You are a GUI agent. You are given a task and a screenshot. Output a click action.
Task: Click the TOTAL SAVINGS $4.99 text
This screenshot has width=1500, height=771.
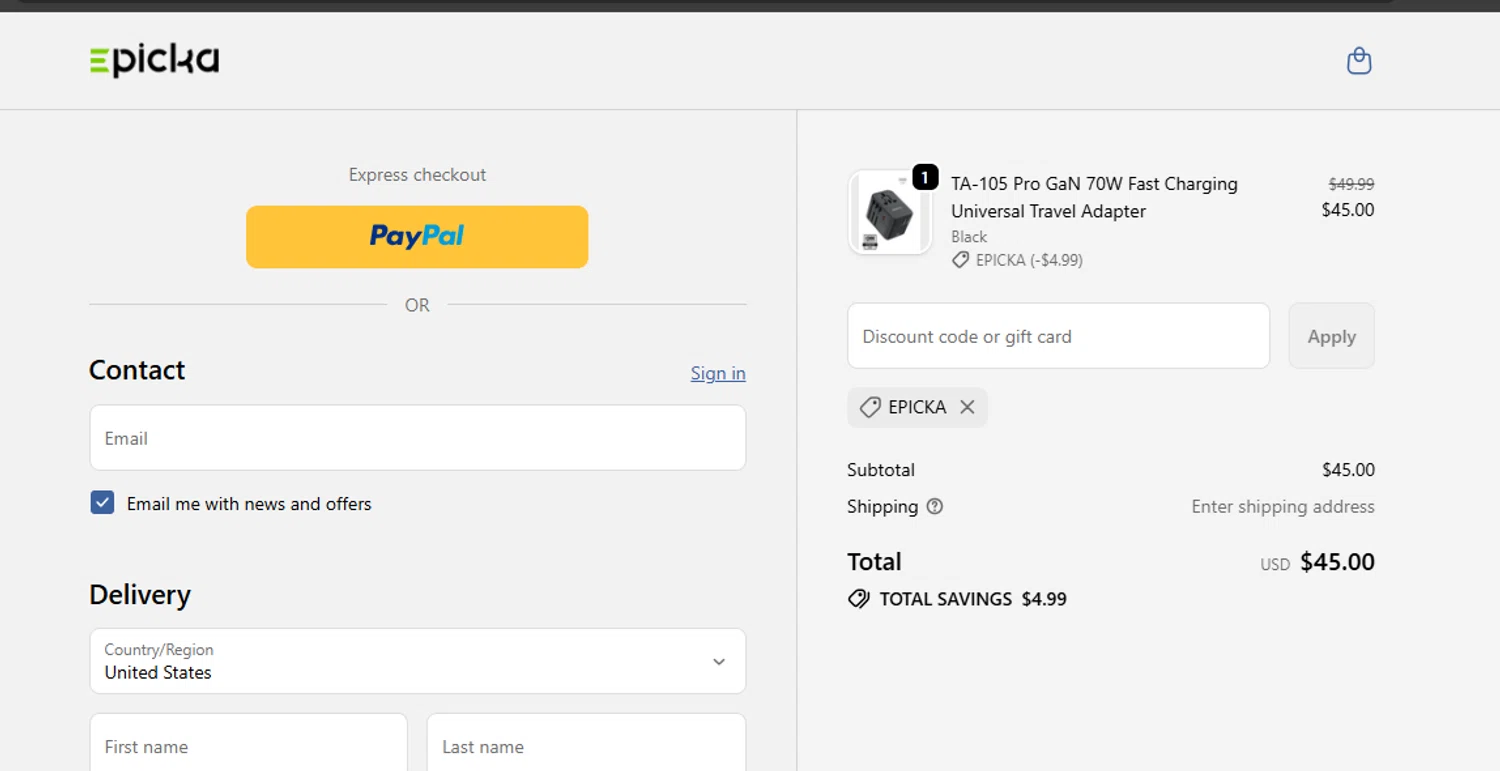[x=973, y=599]
